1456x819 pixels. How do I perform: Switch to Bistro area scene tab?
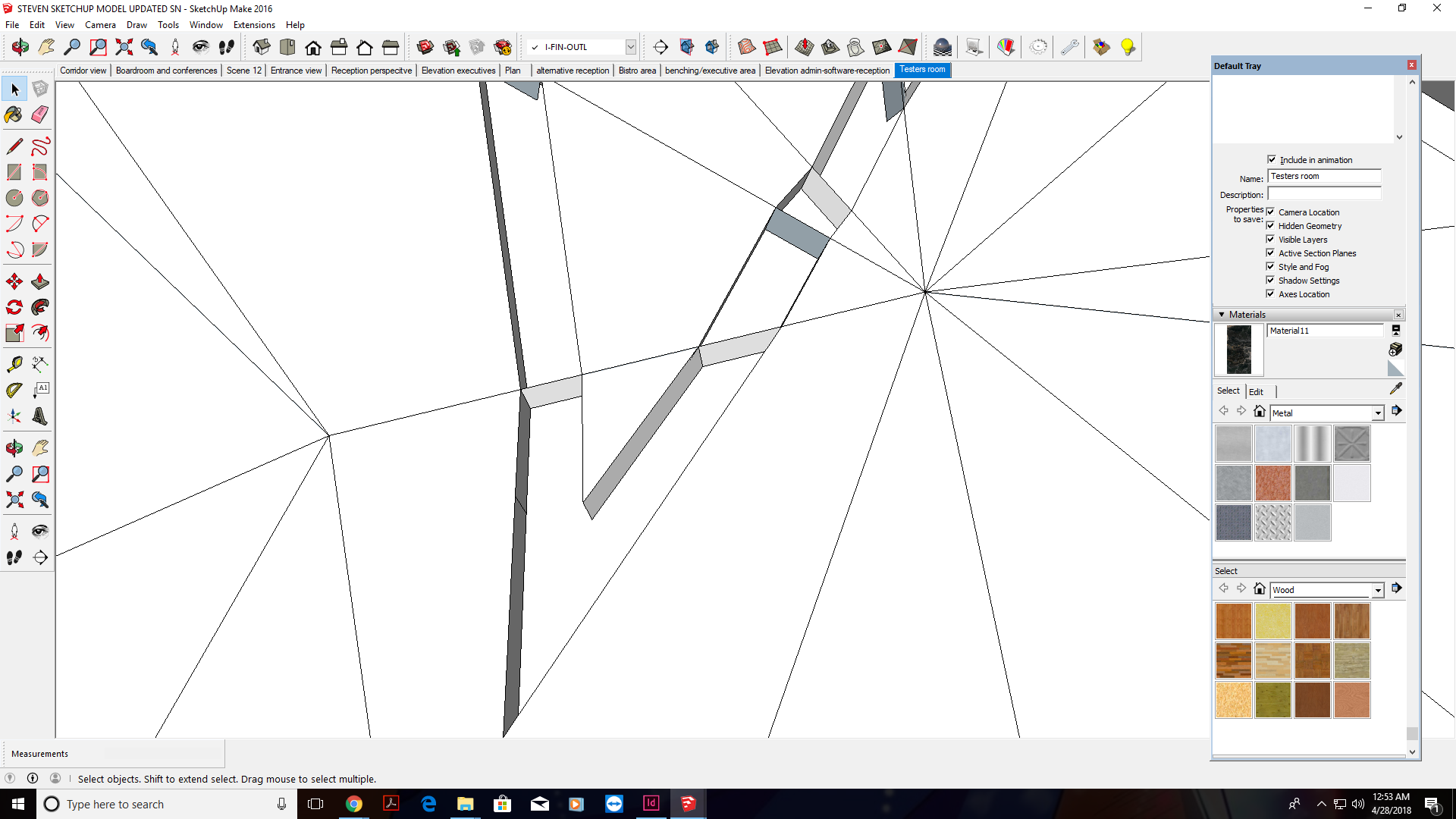click(x=636, y=71)
